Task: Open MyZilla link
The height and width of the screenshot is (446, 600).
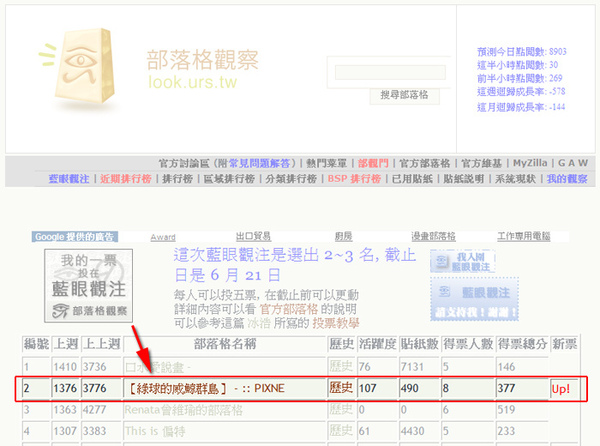Action: point(530,163)
